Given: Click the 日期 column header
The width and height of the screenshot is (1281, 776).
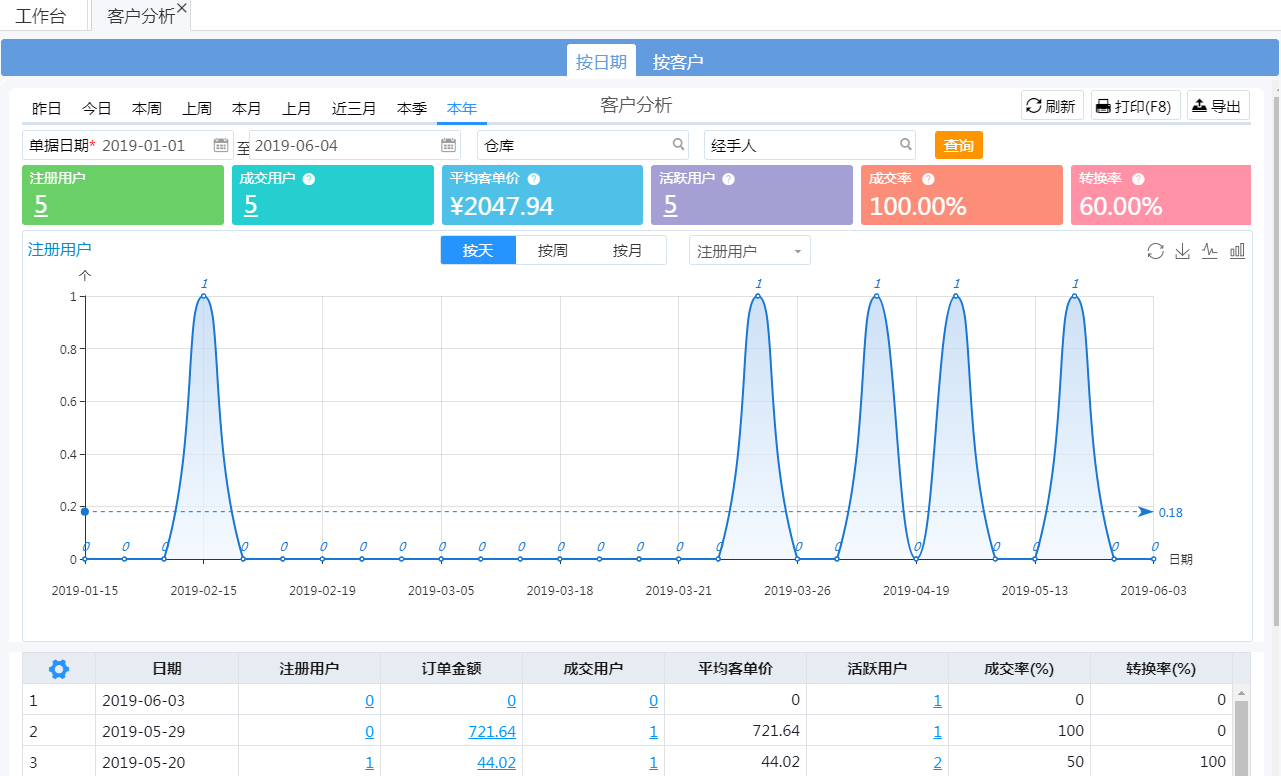Looking at the screenshot, I should coord(167,669).
